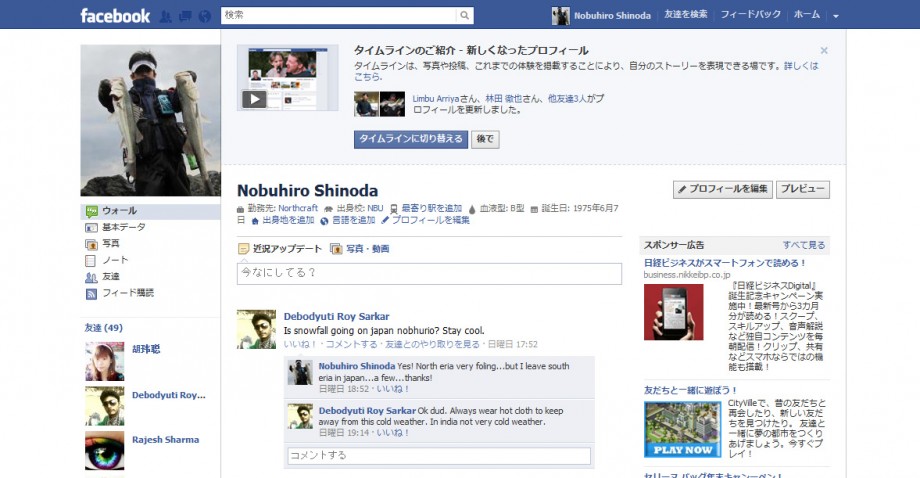Select the 近況アップデート tab

click(280, 249)
